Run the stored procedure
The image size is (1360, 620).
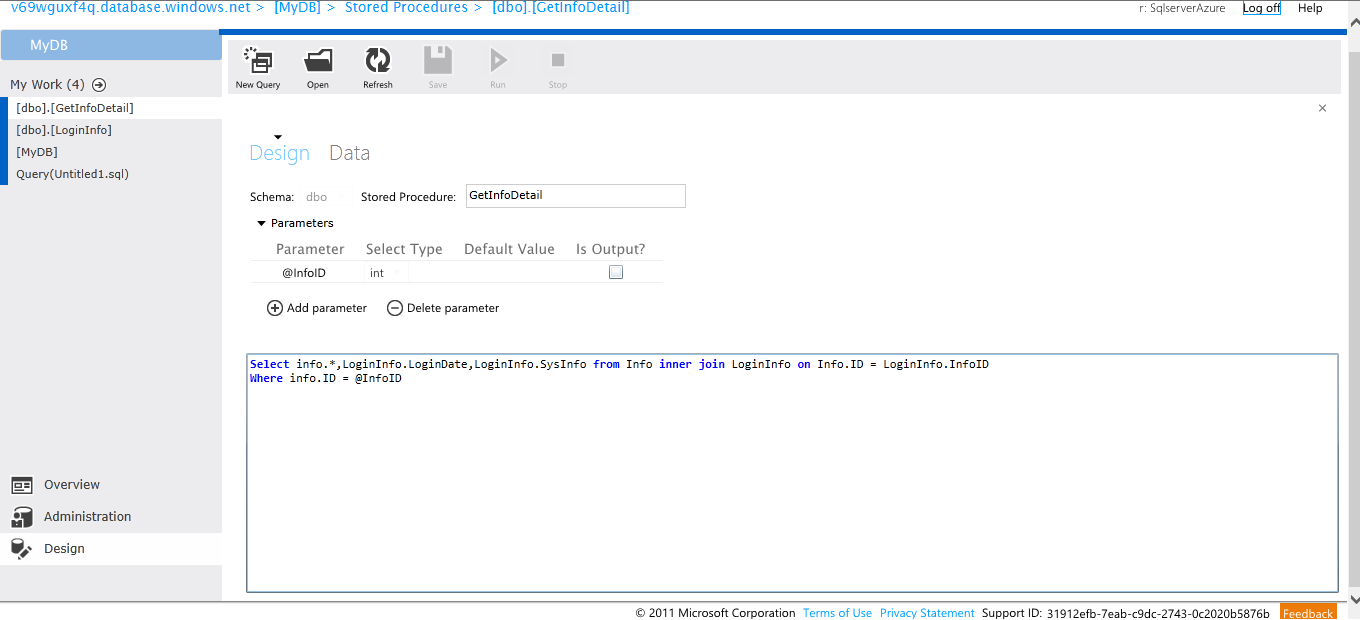[x=497, y=66]
